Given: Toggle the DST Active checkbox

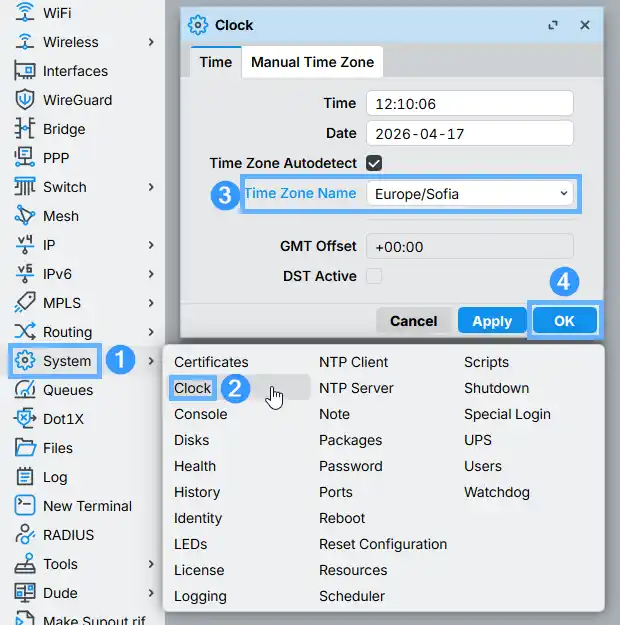Looking at the screenshot, I should 374,276.
